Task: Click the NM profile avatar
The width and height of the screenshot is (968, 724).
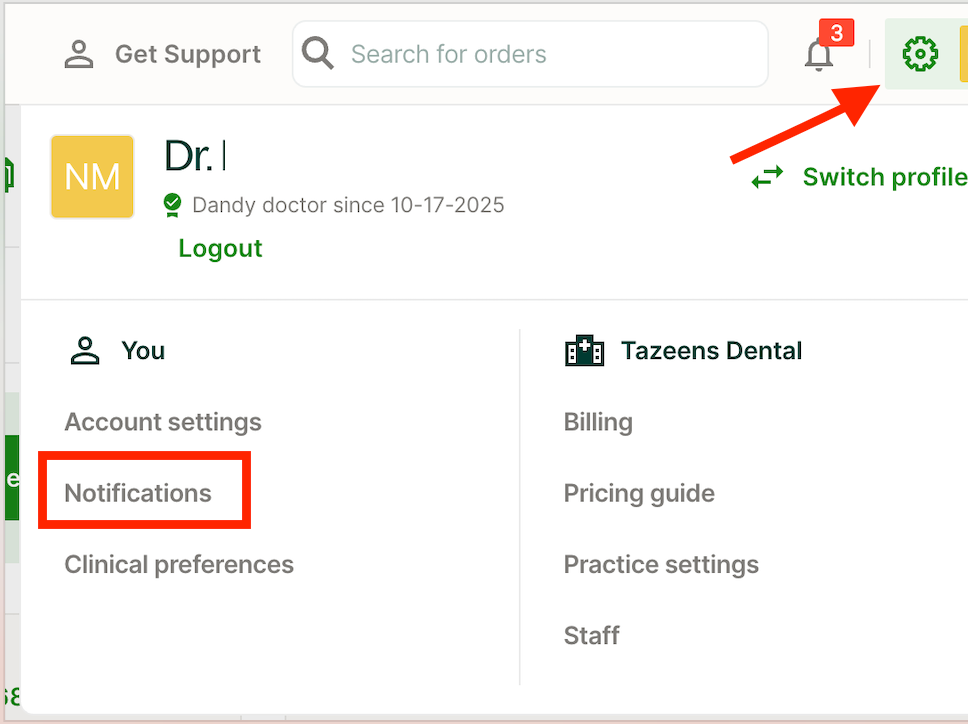Action: 92,177
